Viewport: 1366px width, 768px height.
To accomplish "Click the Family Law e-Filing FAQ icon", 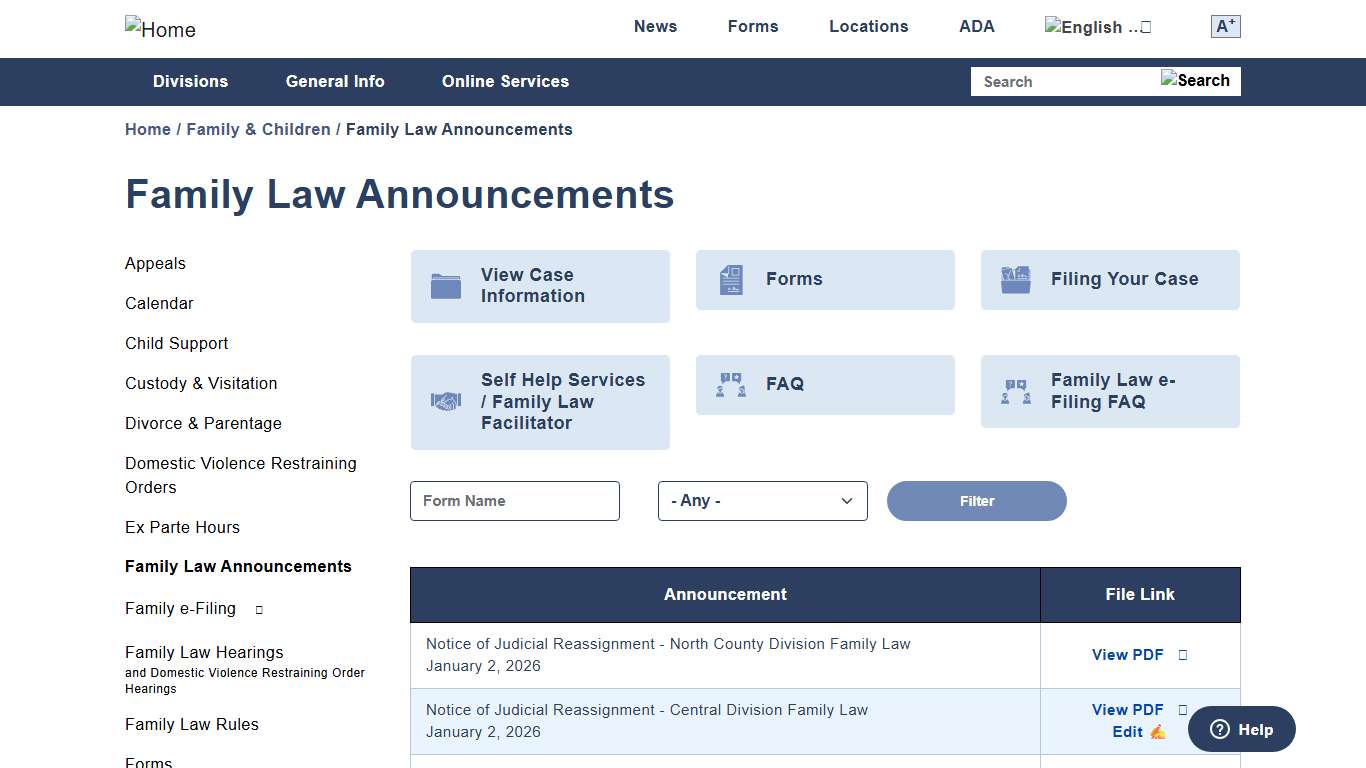I will pos(1015,391).
